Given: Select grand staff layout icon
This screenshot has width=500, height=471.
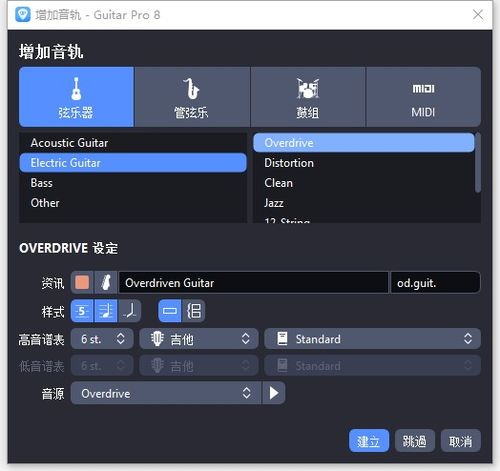Looking at the screenshot, I should (194, 311).
